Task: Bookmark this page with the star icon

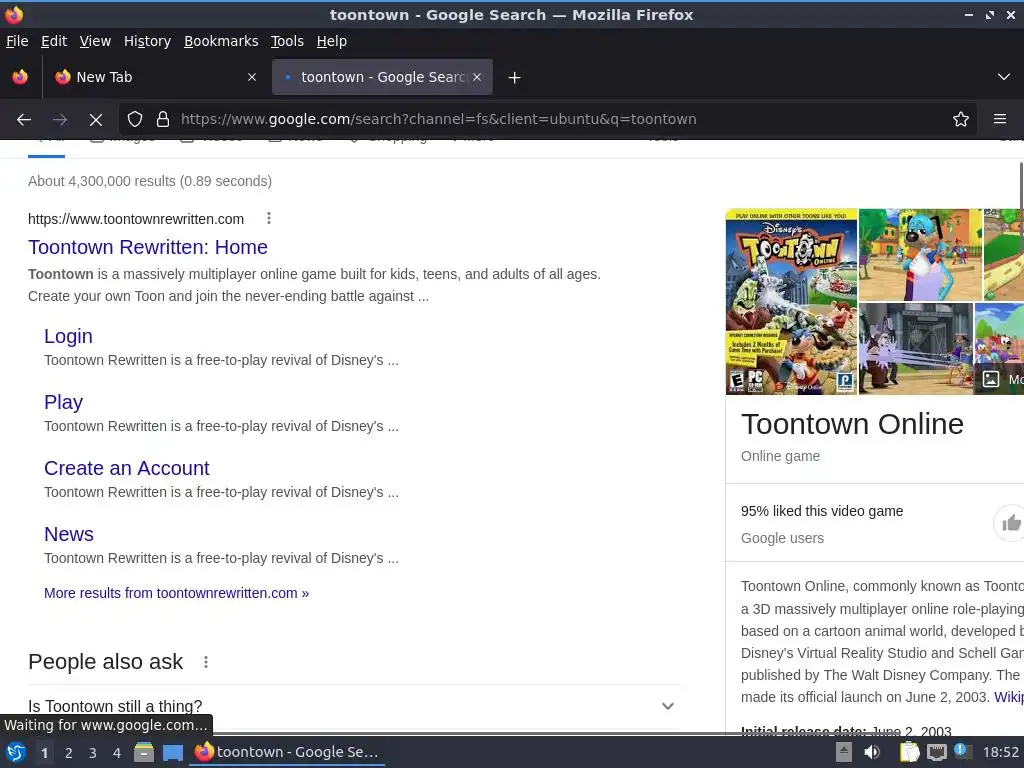Action: (x=961, y=120)
